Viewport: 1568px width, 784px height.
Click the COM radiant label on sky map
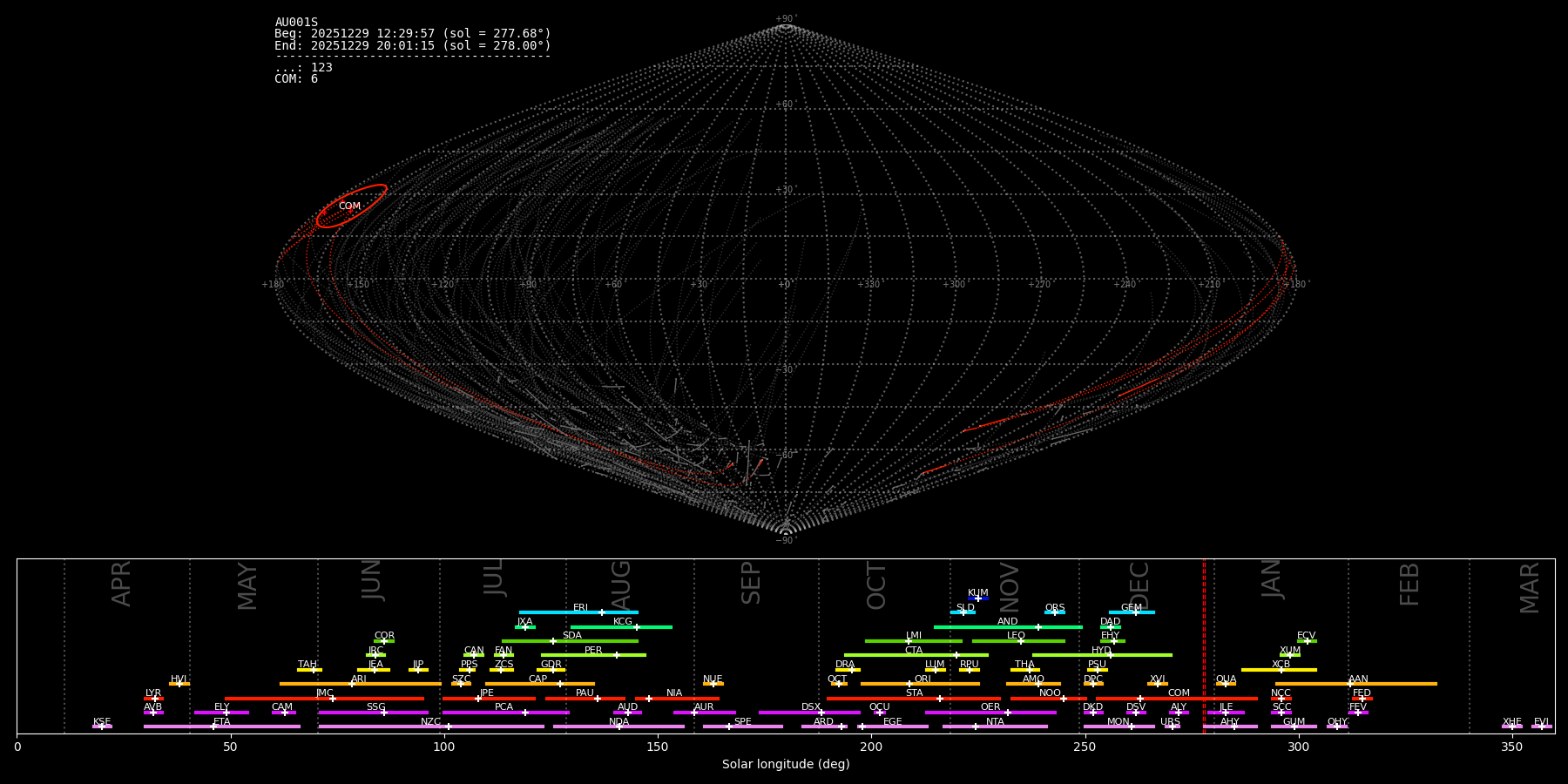pos(349,206)
